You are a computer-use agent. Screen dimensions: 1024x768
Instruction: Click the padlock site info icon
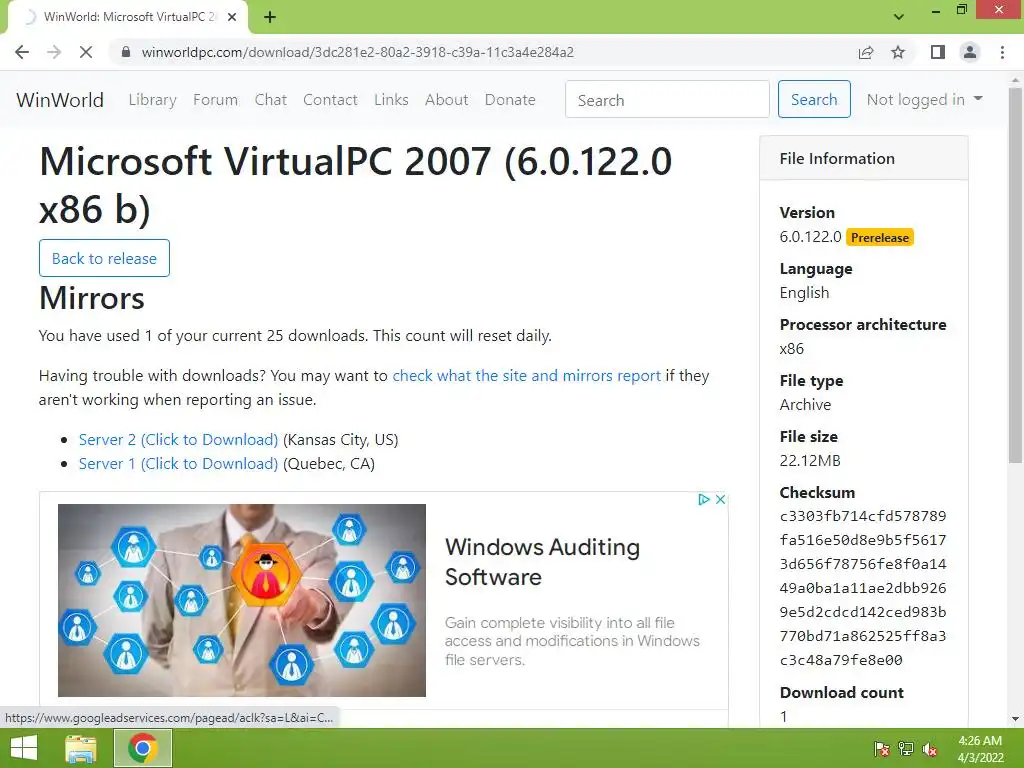click(126, 52)
